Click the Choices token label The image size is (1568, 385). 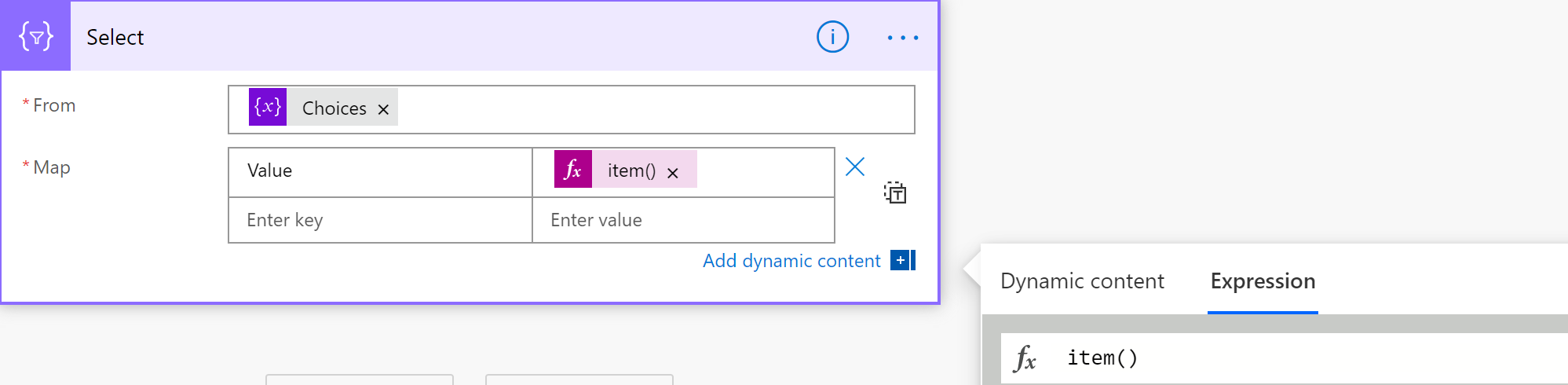pyautogui.click(x=334, y=108)
